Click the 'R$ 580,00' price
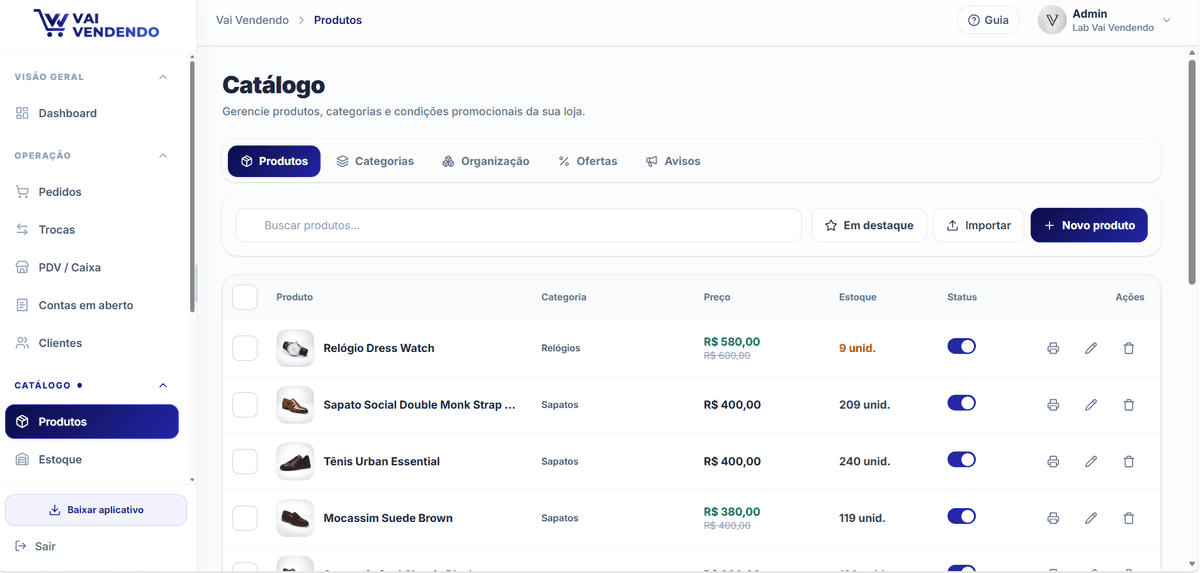The image size is (1200, 573). click(x=732, y=341)
